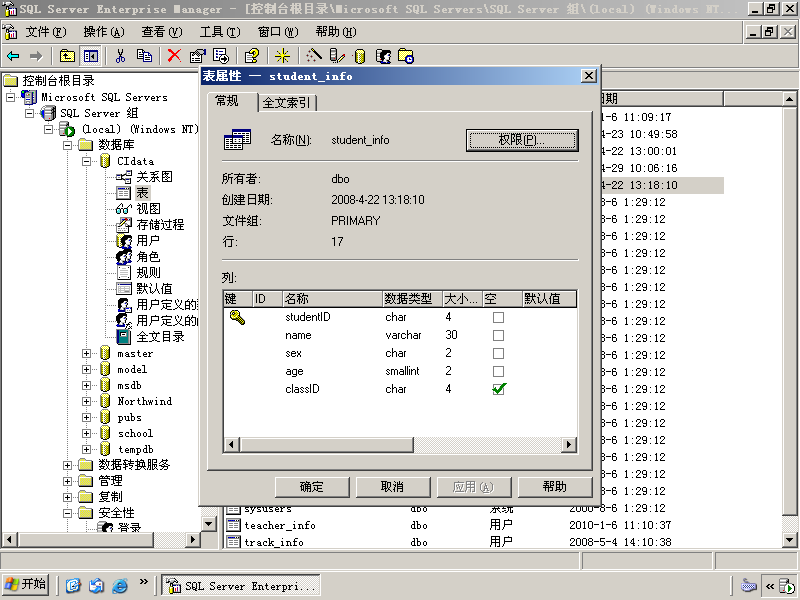Switch to the 全文索引 tab
The height and width of the screenshot is (600, 800).
[288, 103]
